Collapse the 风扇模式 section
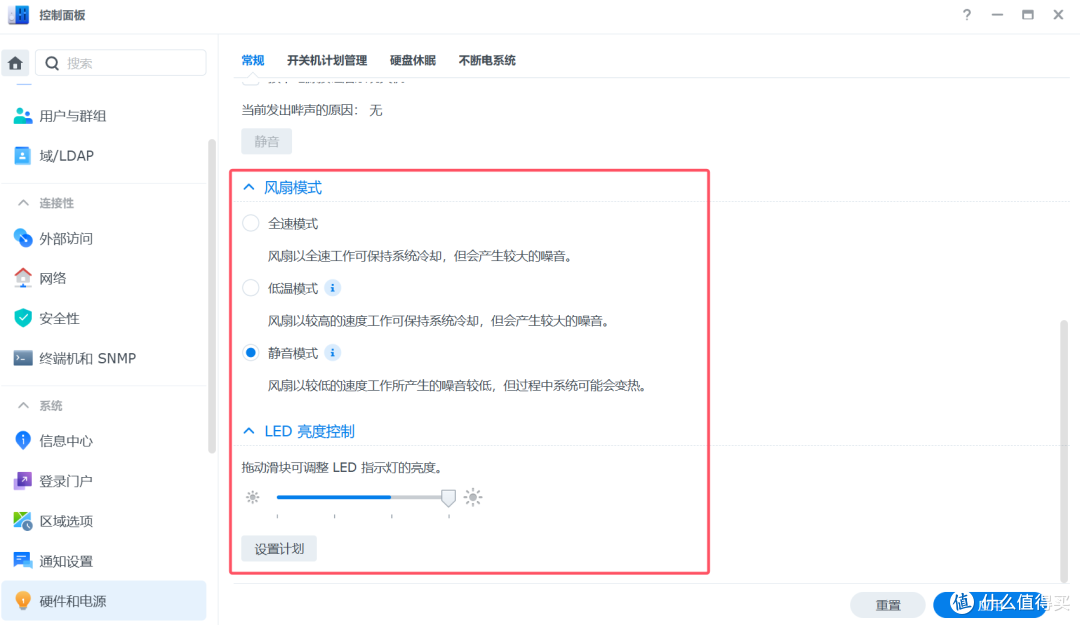 (249, 186)
